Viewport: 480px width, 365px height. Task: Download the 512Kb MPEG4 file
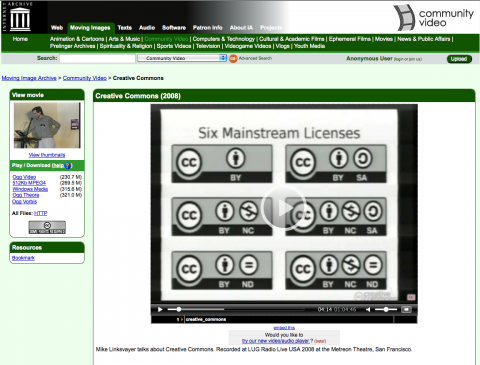tap(29, 183)
